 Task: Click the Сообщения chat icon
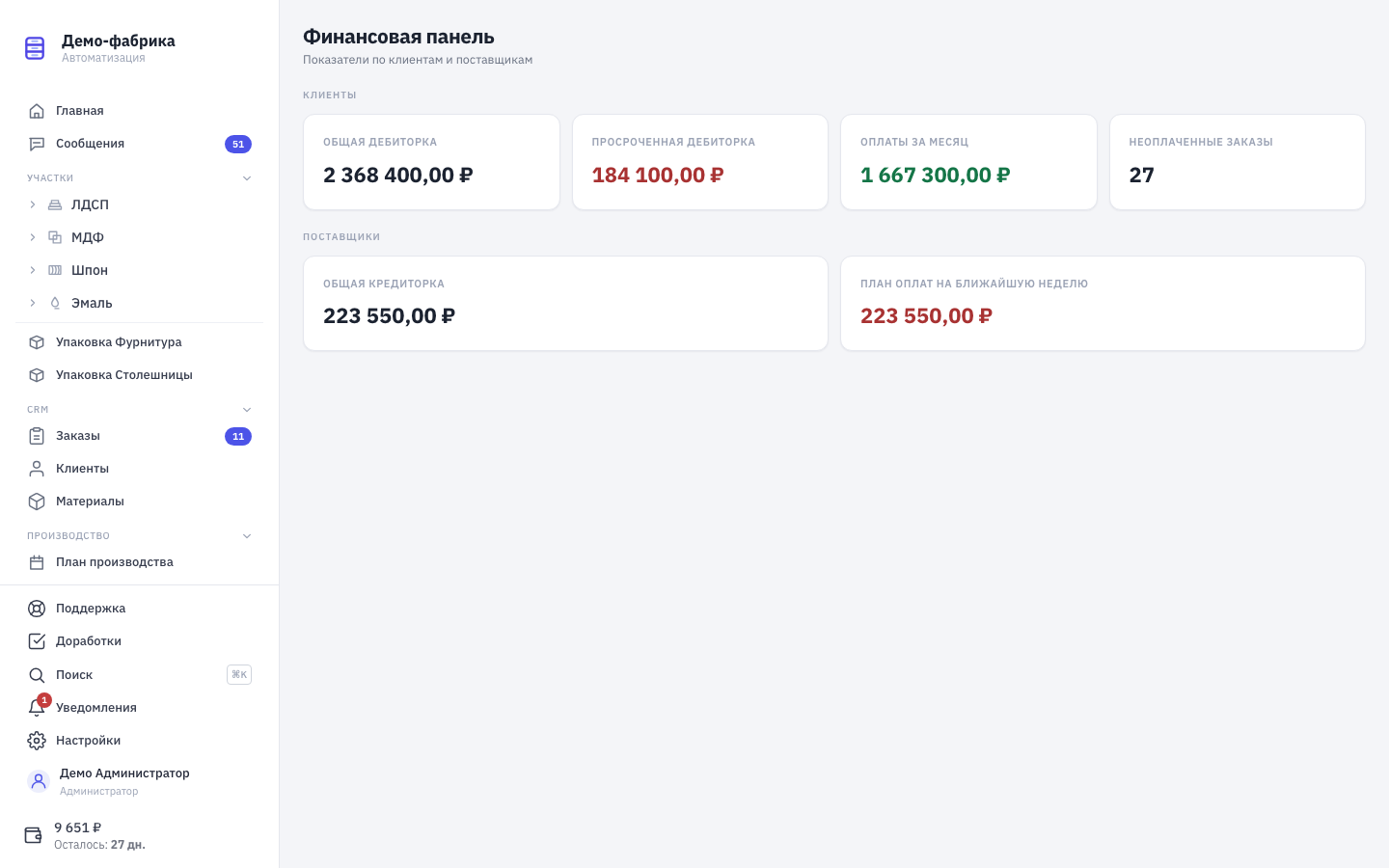click(37, 144)
